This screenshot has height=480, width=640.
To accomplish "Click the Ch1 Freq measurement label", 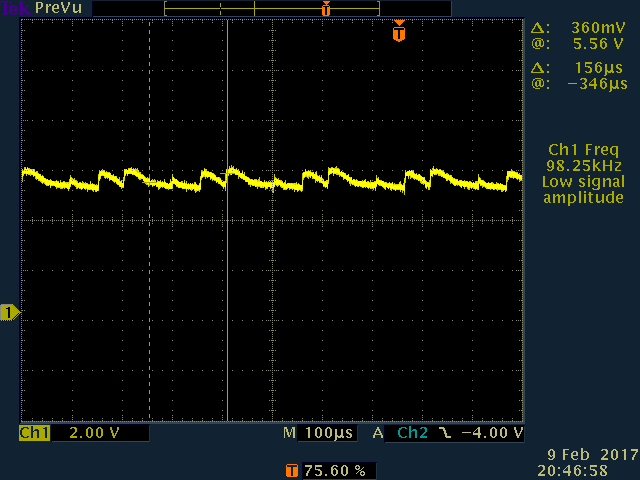I will click(584, 150).
